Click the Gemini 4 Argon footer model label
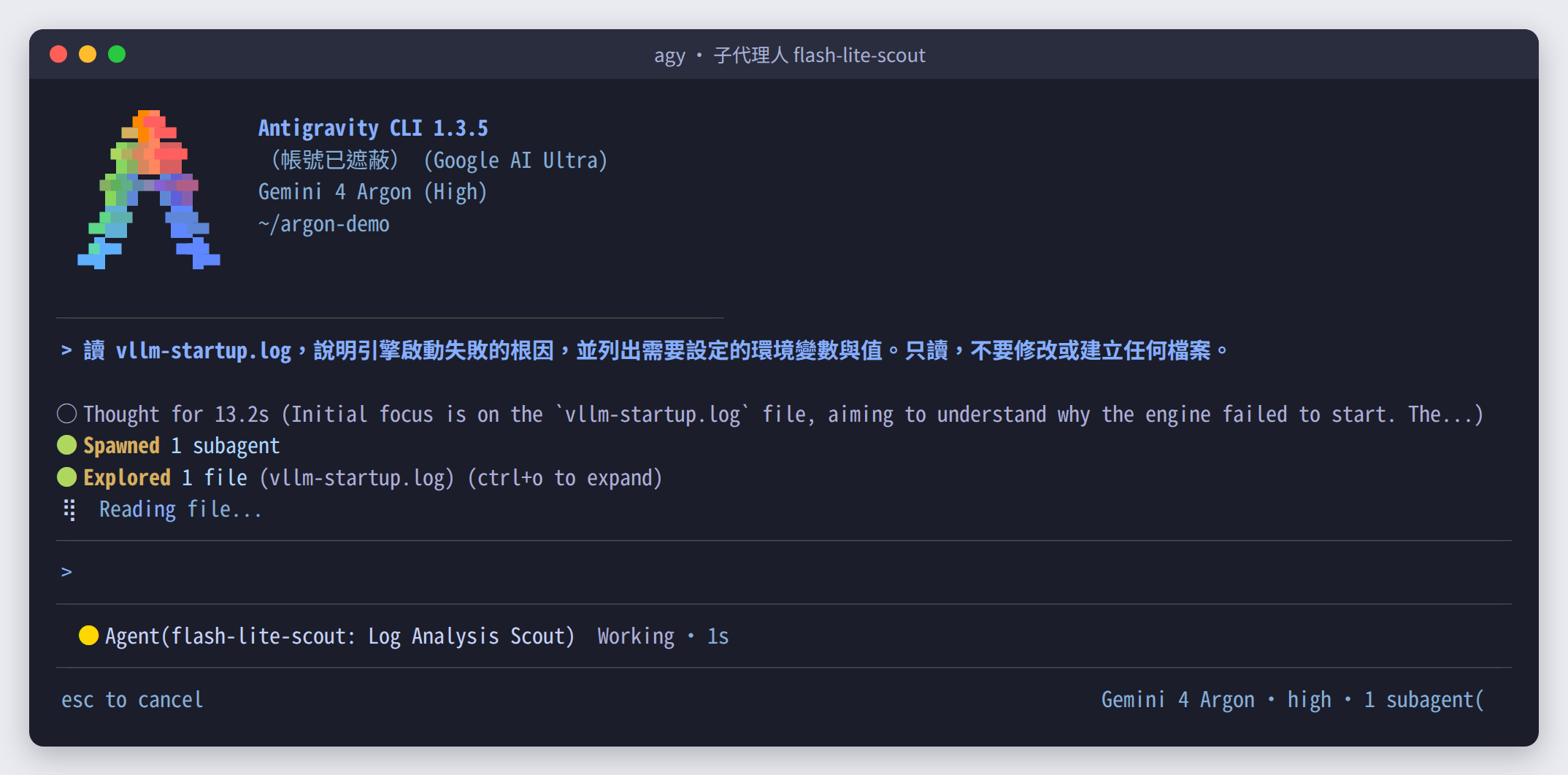This screenshot has width=1568, height=775. click(1177, 700)
